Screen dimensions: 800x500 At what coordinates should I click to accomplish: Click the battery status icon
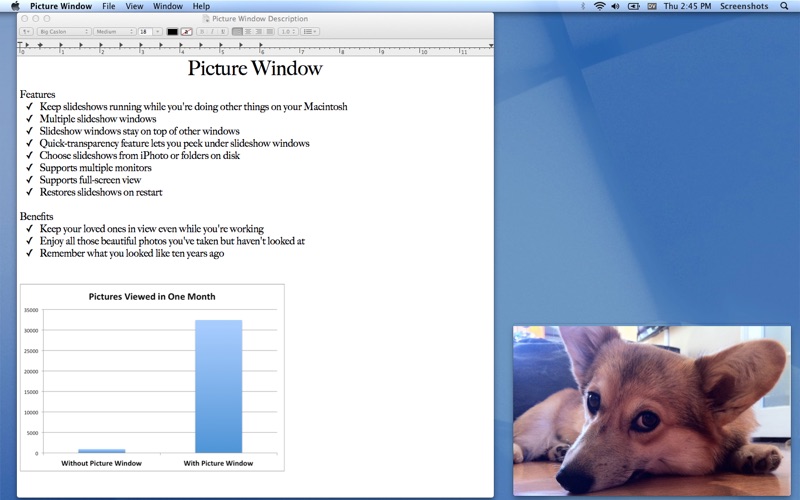click(x=633, y=6)
